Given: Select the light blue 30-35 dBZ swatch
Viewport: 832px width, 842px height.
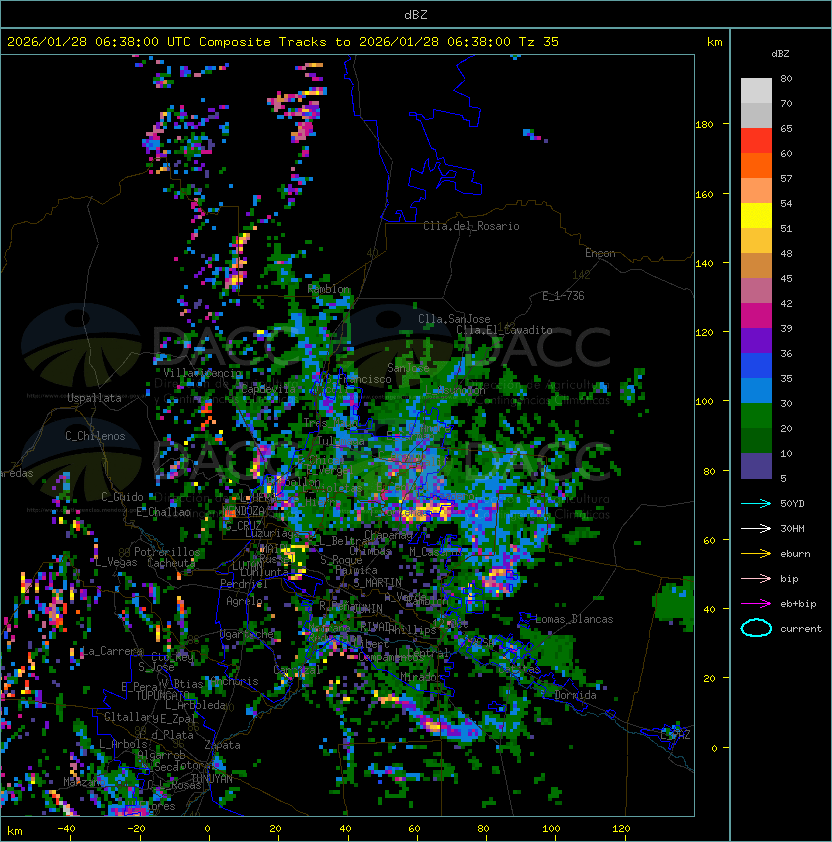Looking at the screenshot, I should click(756, 390).
